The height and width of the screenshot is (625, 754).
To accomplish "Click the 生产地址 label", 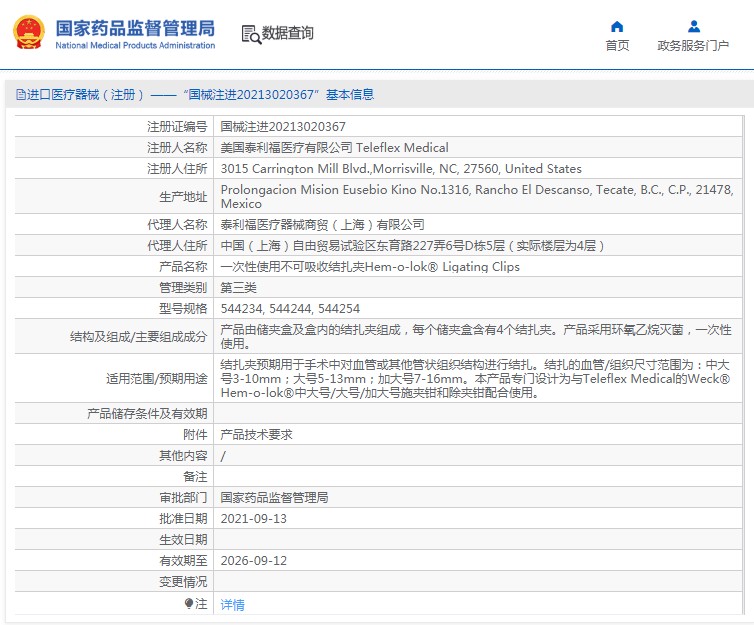I will (183, 197).
